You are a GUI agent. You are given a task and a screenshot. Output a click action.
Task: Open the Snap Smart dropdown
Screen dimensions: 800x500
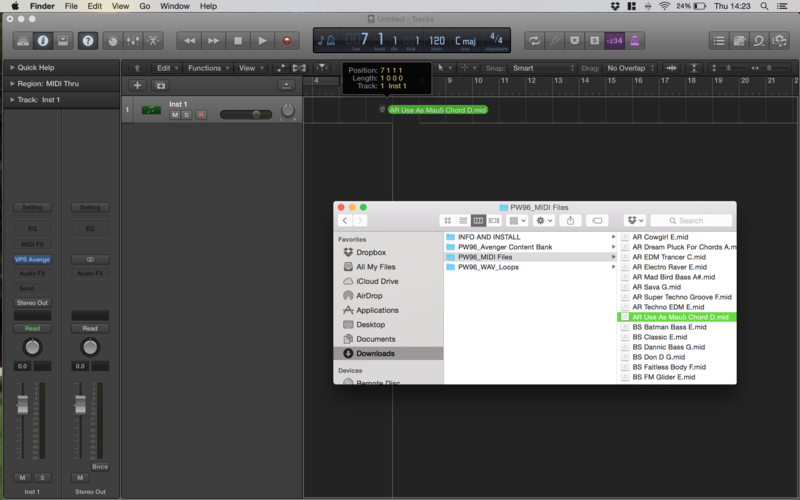tap(540, 68)
